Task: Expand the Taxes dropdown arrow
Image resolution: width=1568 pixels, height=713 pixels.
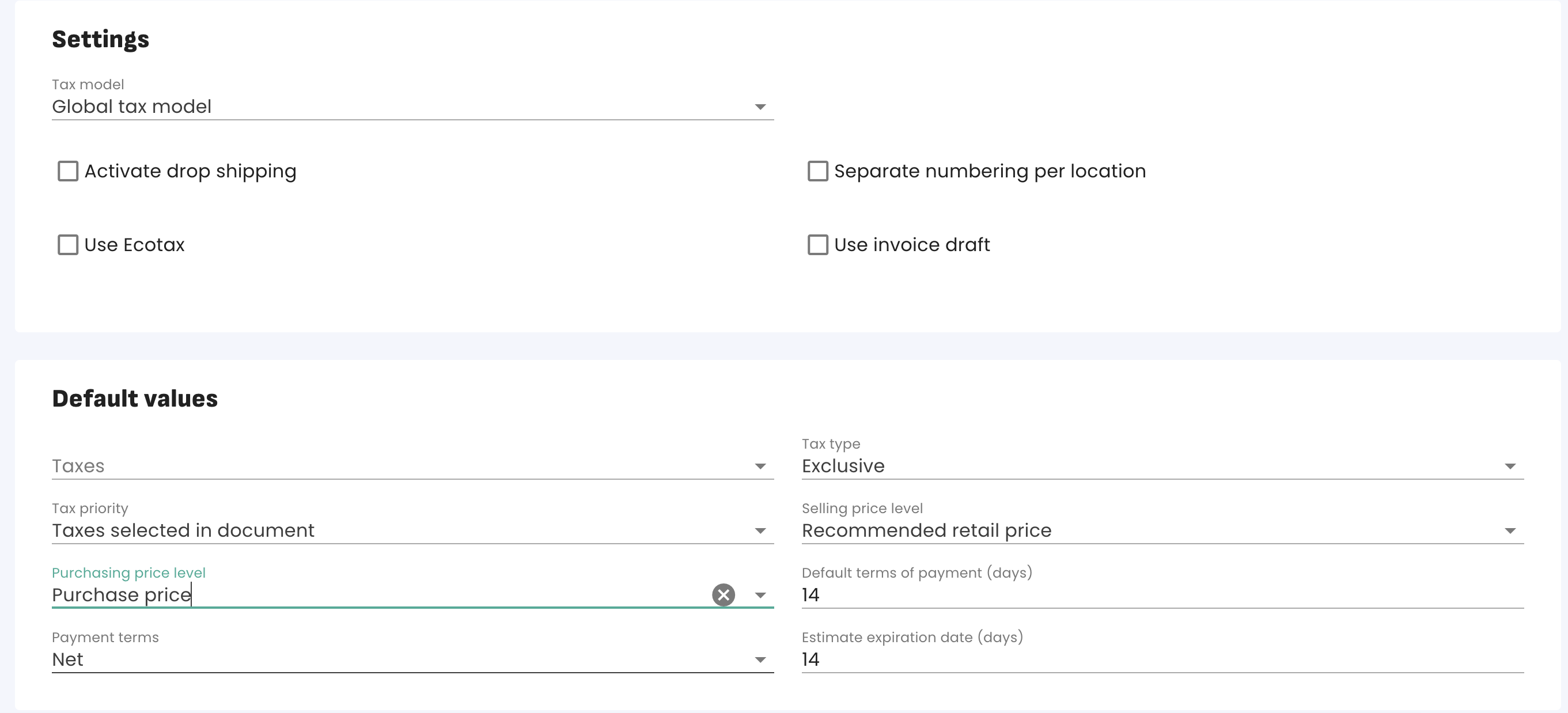Action: click(x=760, y=467)
